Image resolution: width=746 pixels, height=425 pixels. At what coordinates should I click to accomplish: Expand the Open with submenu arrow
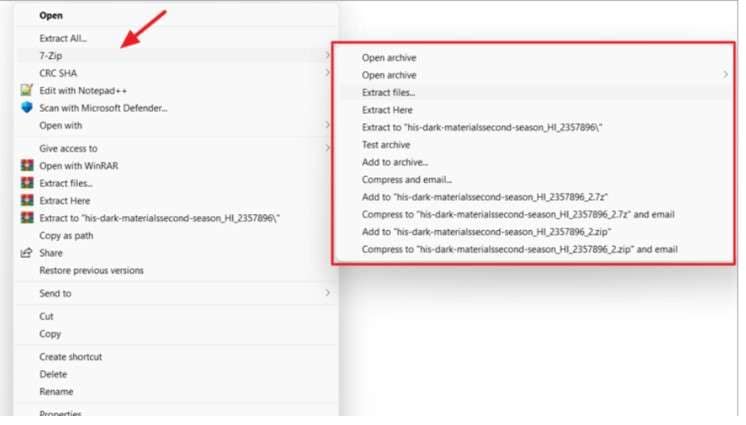click(327, 125)
